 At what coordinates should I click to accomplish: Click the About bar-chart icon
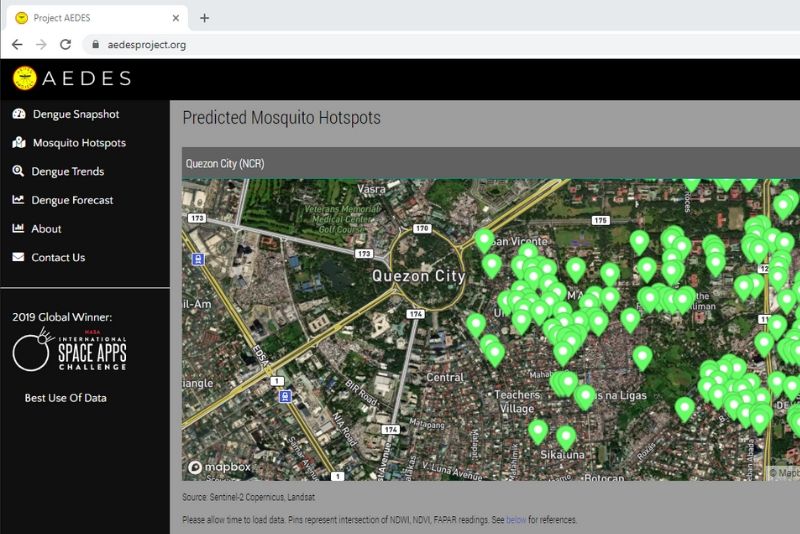click(18, 228)
